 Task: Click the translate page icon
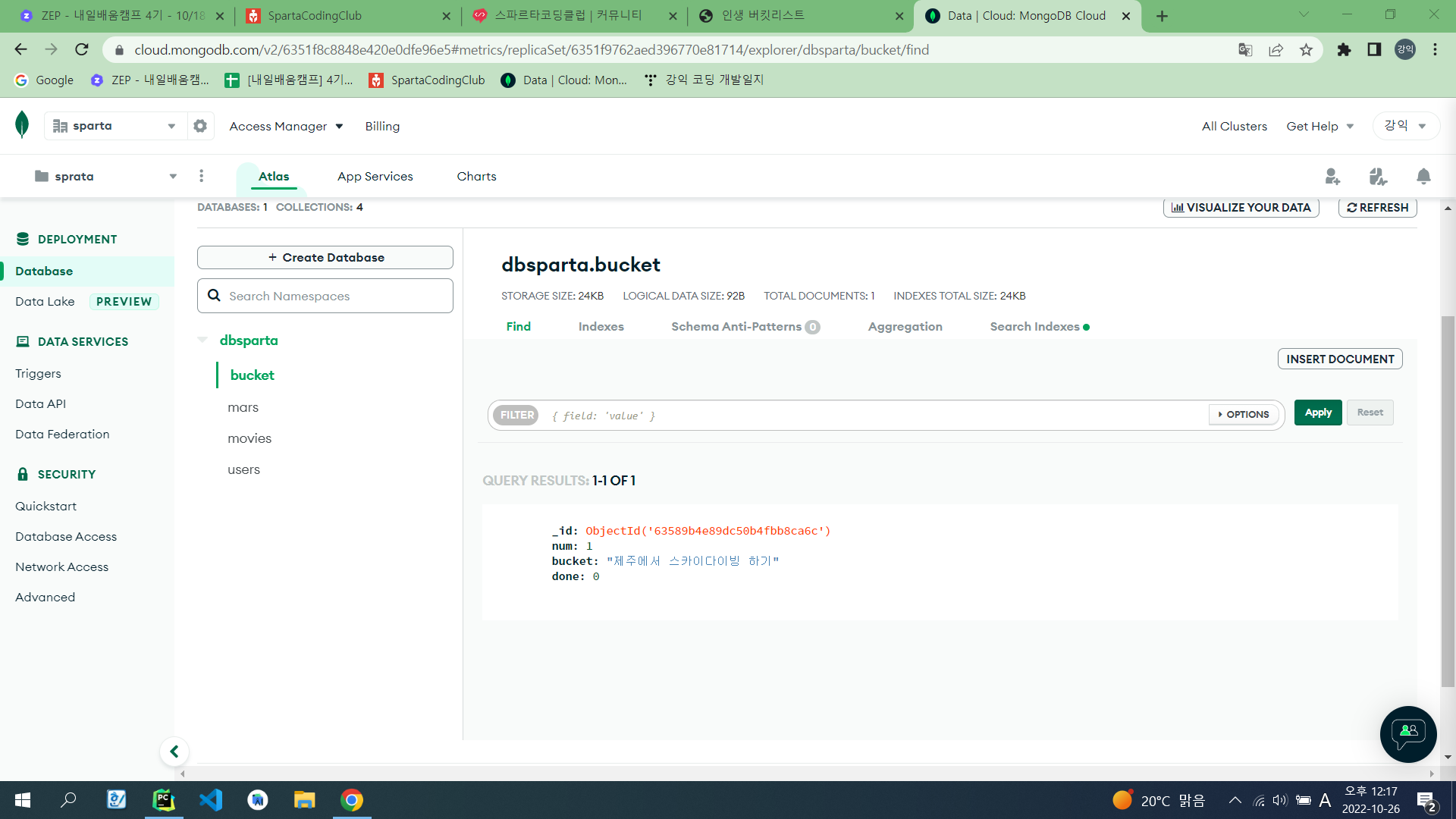click(1245, 50)
